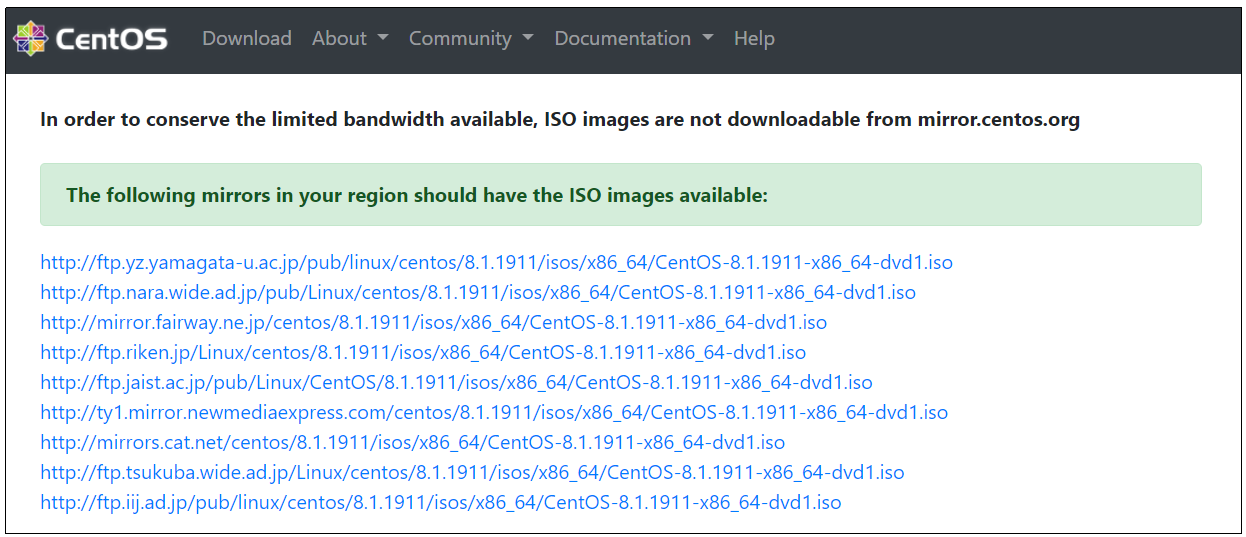
Task: Expand the Community dropdown menu
Action: 471,38
